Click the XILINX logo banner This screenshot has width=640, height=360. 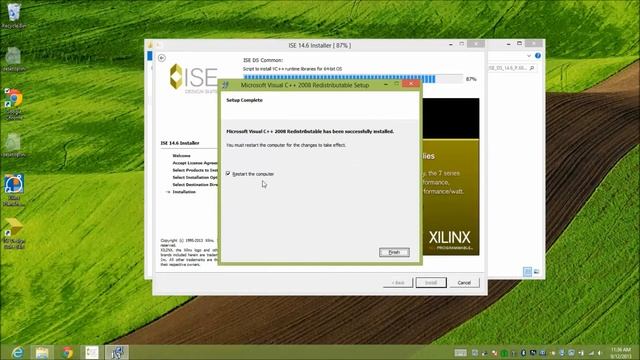pyautogui.click(x=450, y=241)
